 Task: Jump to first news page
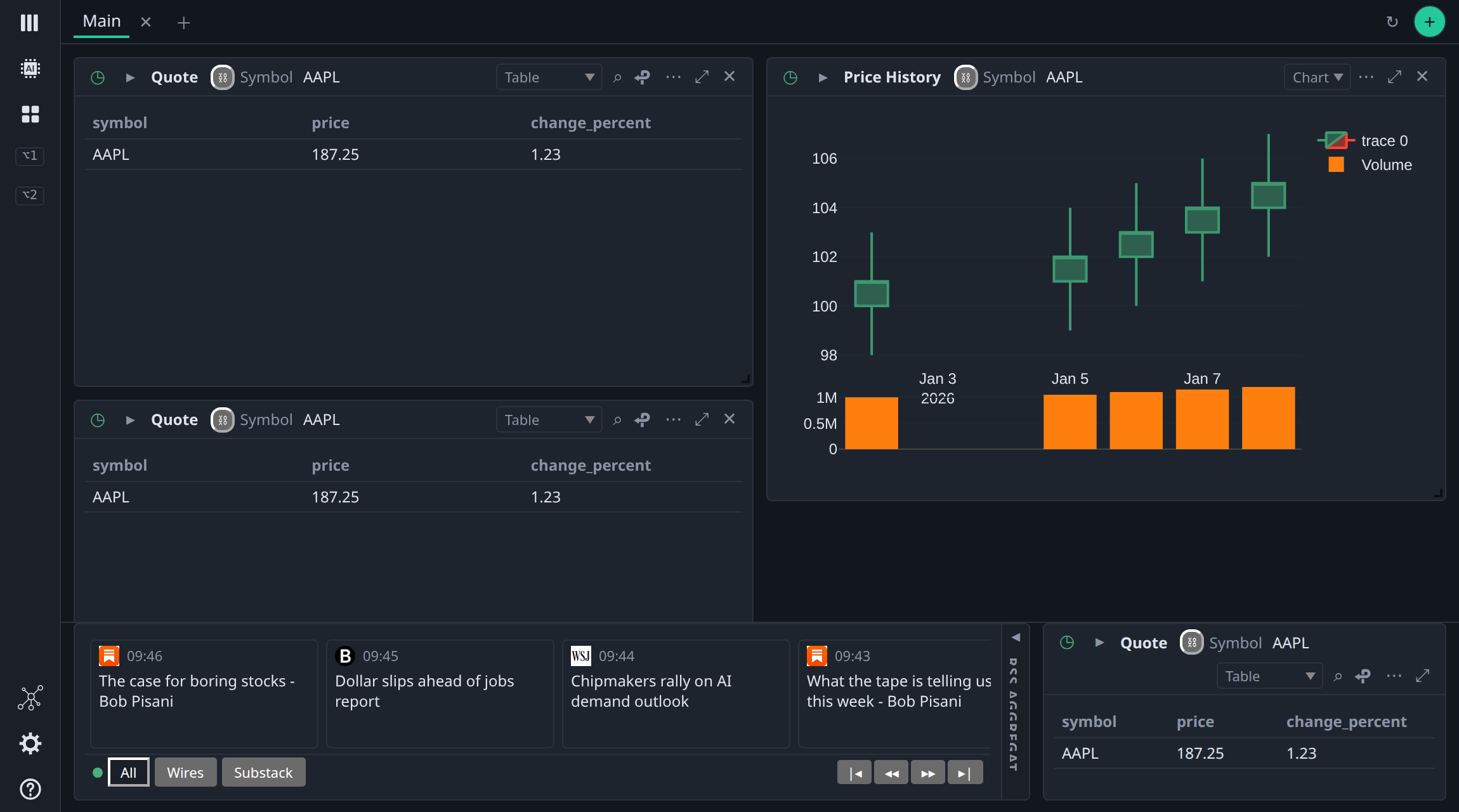(x=854, y=773)
